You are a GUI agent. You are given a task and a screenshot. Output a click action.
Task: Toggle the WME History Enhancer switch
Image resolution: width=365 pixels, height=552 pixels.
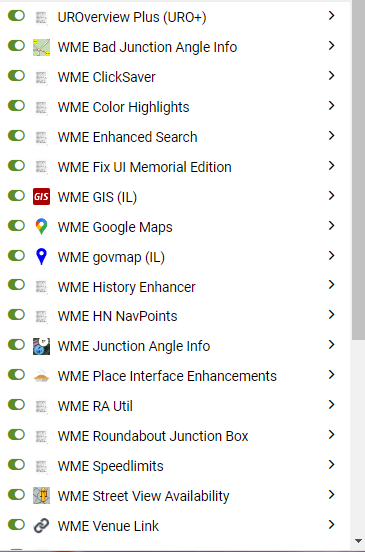16,284
